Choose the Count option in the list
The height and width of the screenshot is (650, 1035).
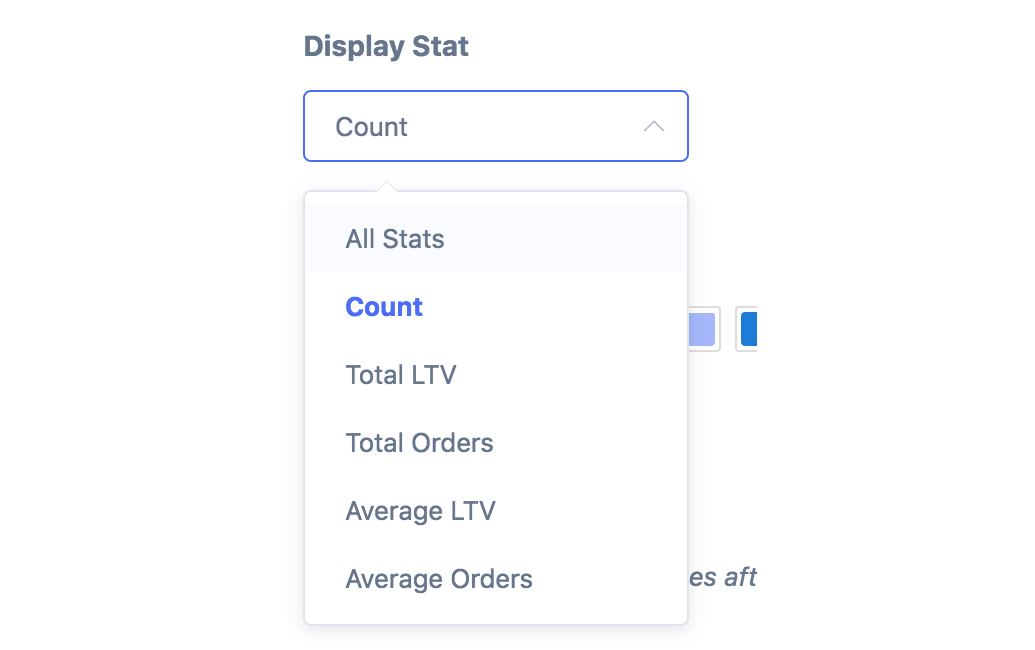pyautogui.click(x=384, y=307)
